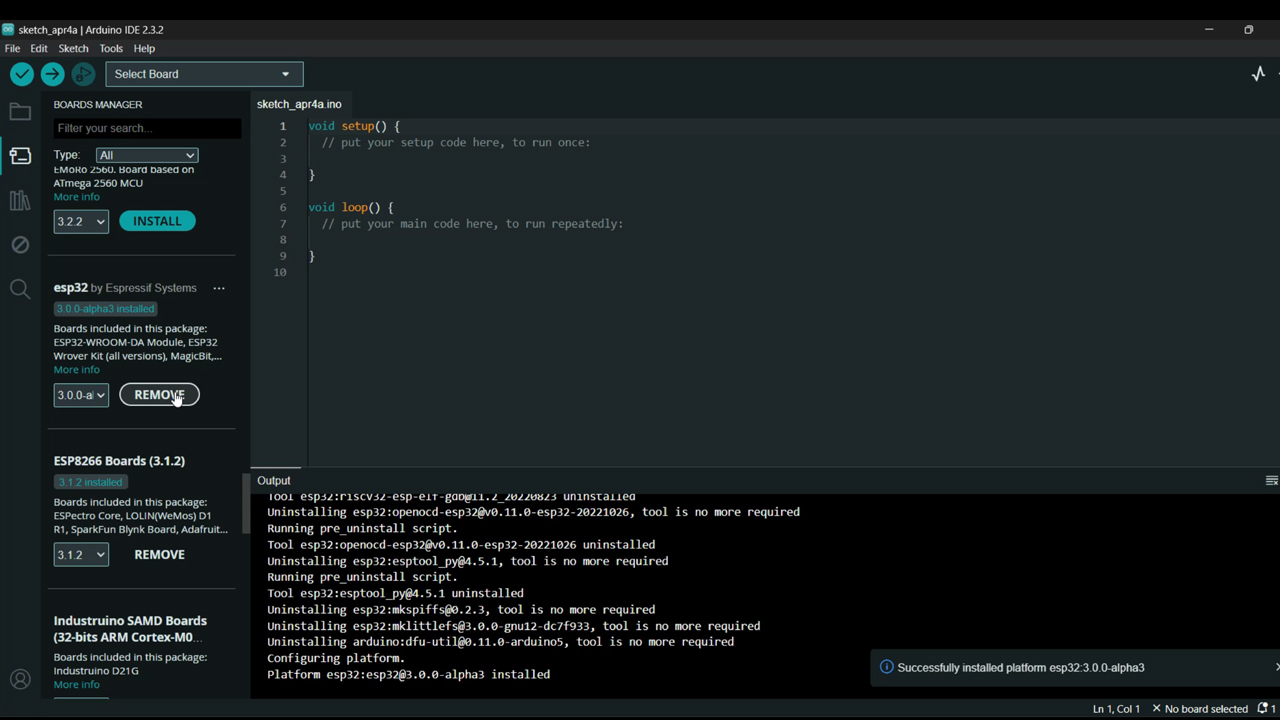Click the put your setup code comment

point(456,143)
